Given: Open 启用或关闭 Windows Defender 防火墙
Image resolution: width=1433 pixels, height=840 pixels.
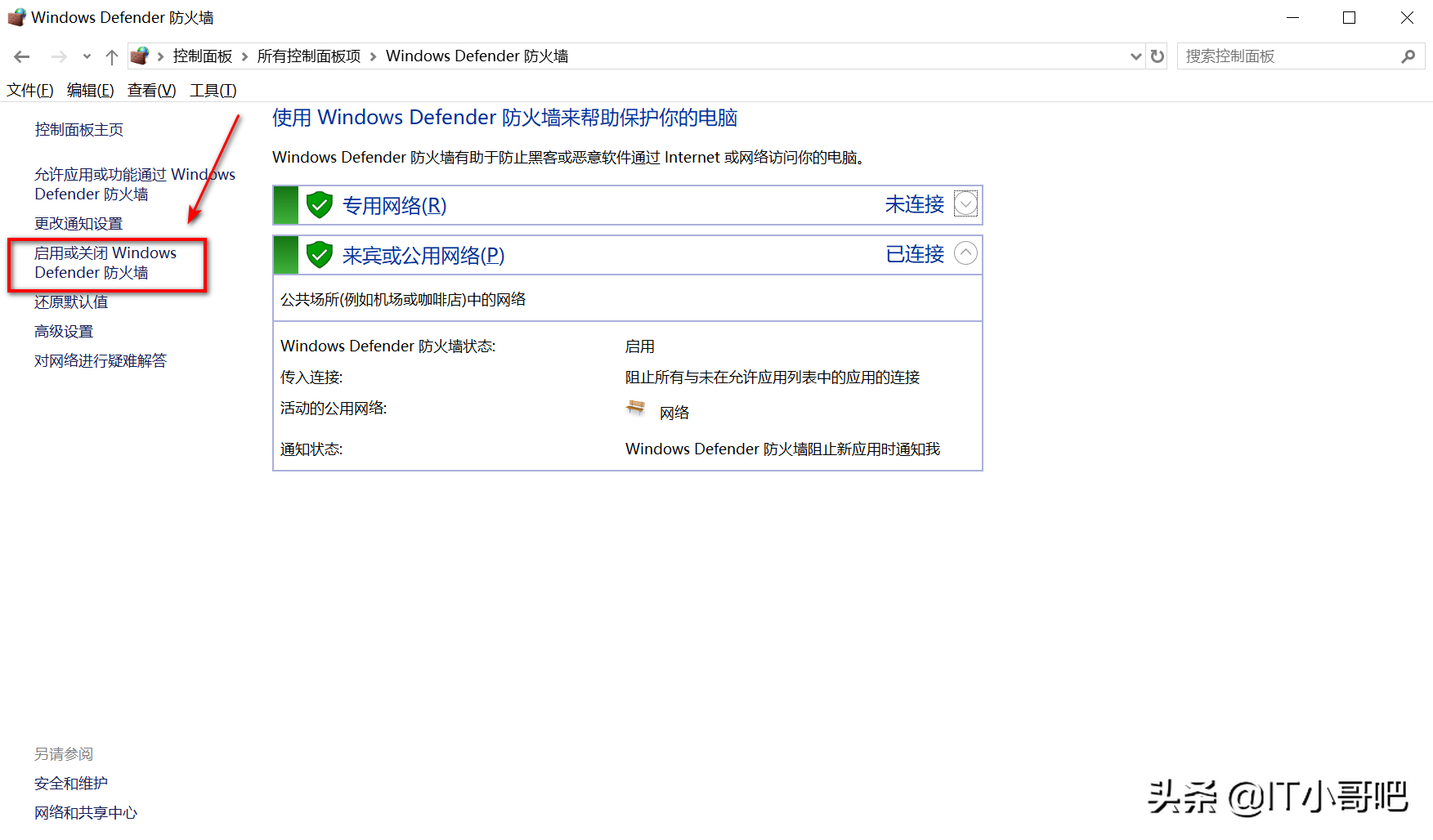Looking at the screenshot, I should click(105, 262).
